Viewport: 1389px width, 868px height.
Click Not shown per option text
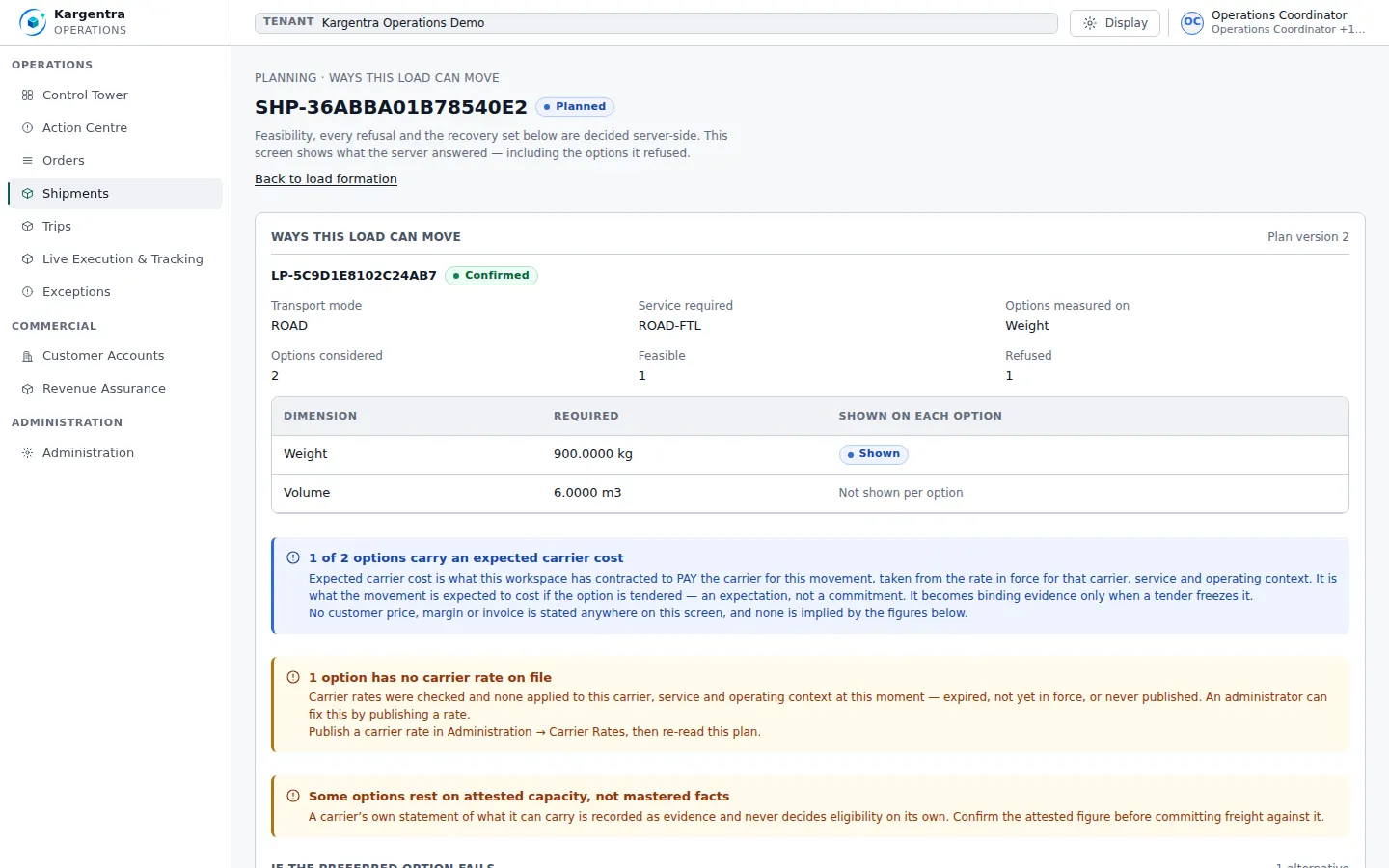pyautogui.click(x=901, y=493)
